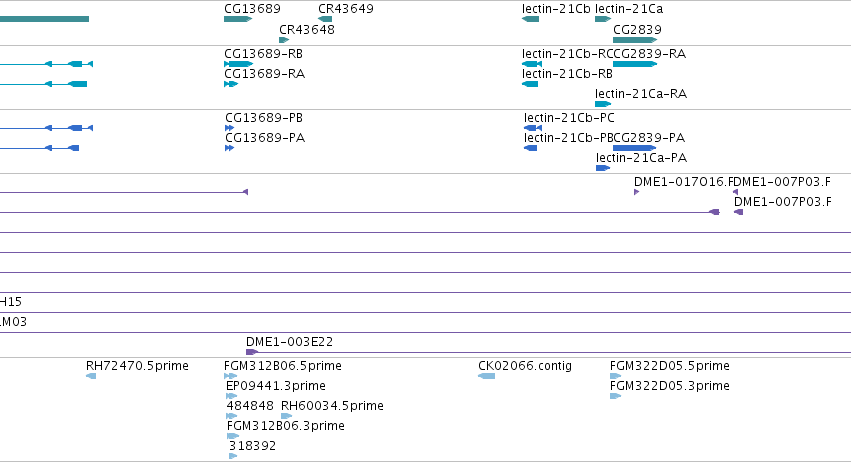The width and height of the screenshot is (851, 462).
Task: Select the EP09441.3prime arrow glyph
Action: (x=231, y=396)
